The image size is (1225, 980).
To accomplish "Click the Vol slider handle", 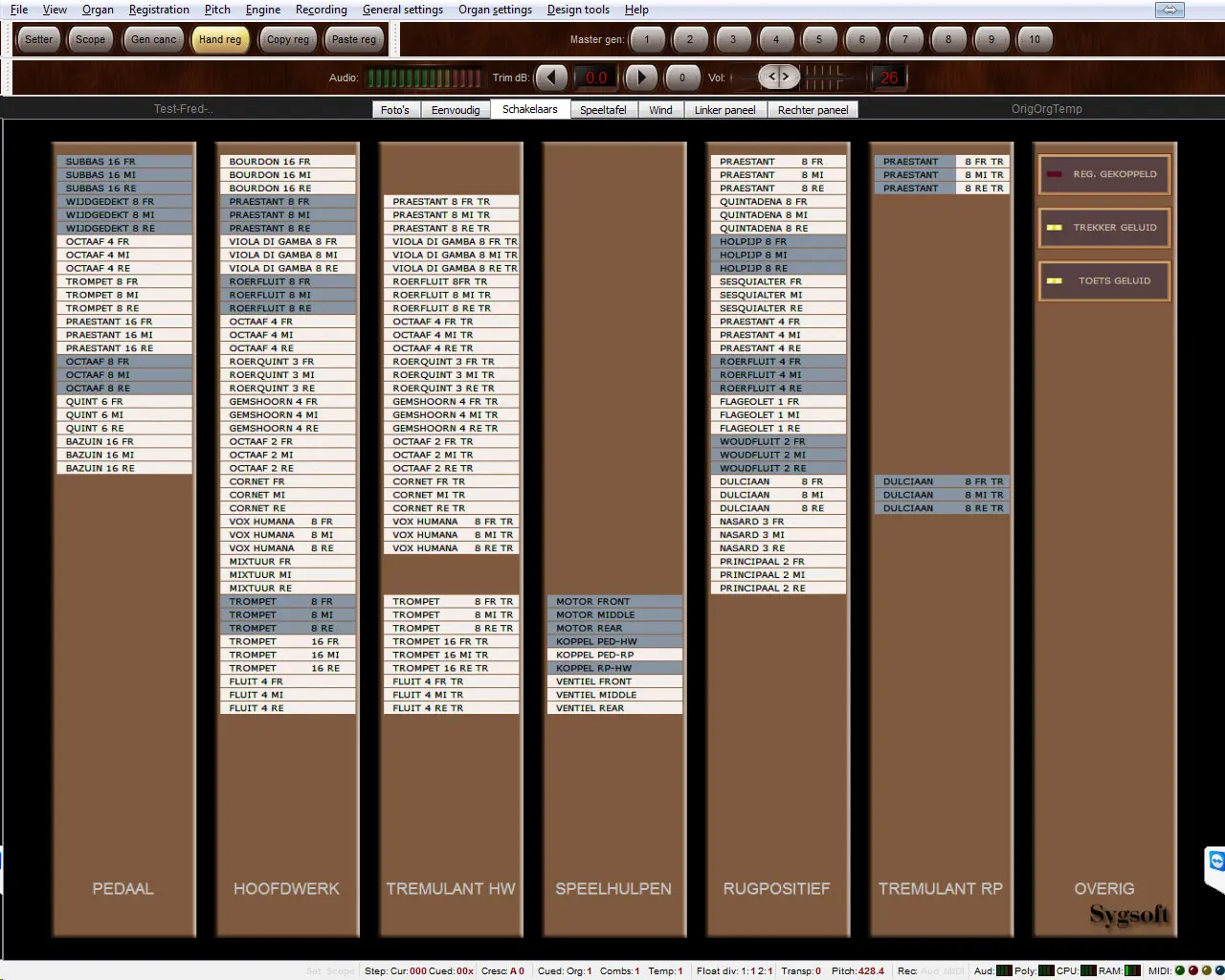I will click(x=779, y=77).
